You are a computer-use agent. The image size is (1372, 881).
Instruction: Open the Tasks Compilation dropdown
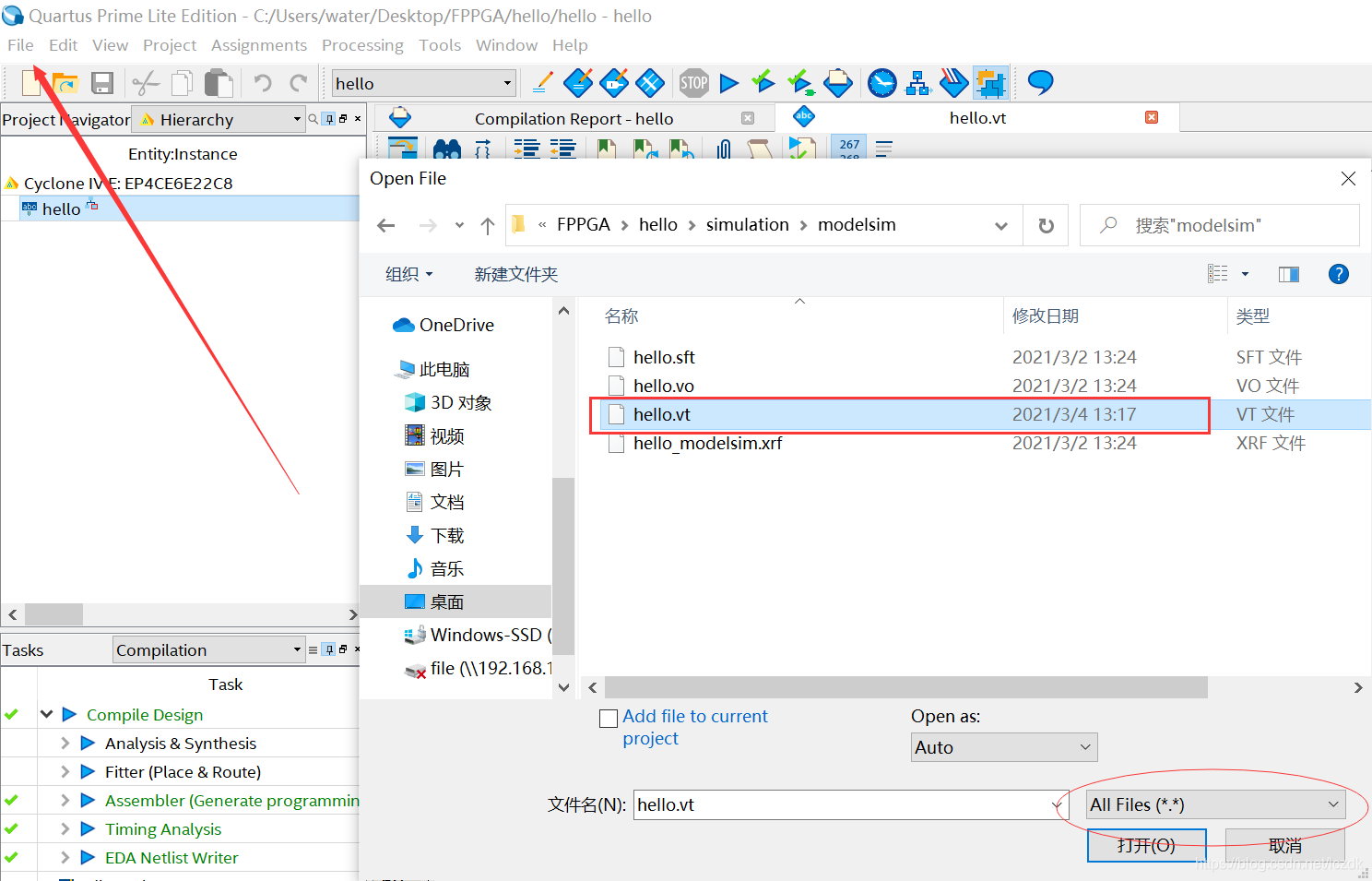tap(297, 649)
